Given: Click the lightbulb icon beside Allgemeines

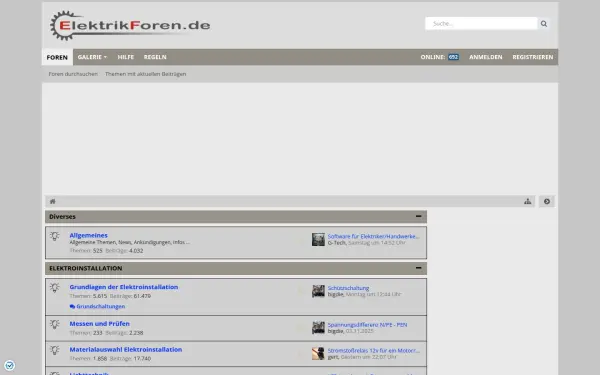Looking at the screenshot, I should (55, 236).
